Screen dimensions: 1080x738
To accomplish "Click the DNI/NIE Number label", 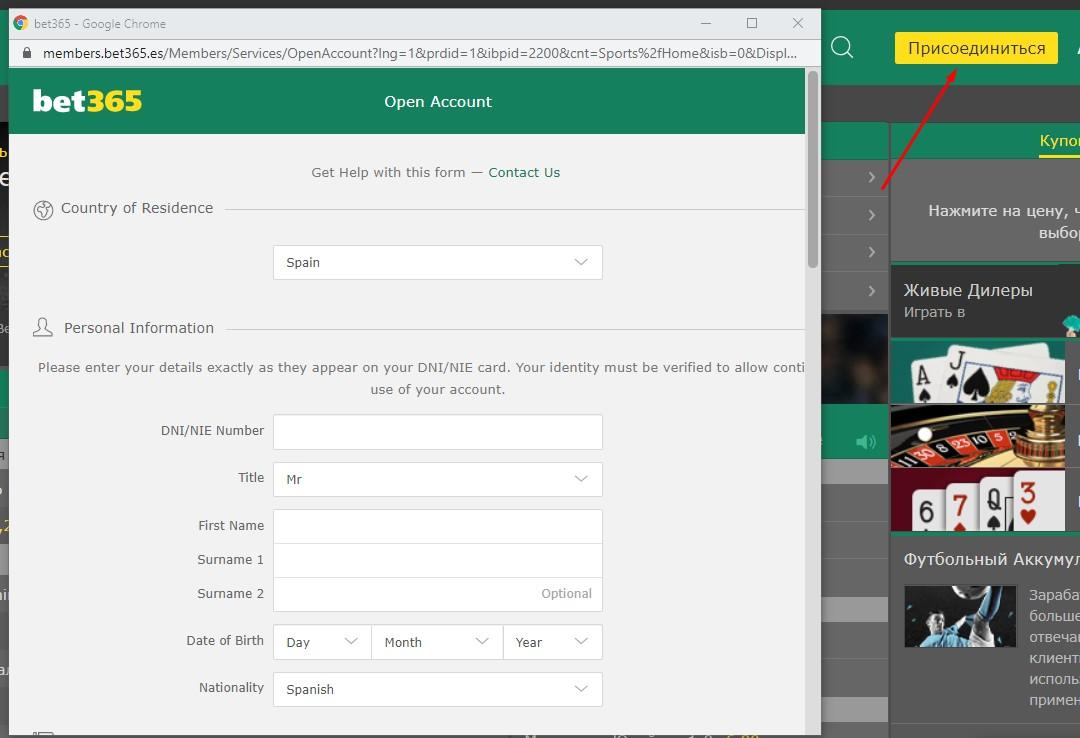I will (x=212, y=431).
